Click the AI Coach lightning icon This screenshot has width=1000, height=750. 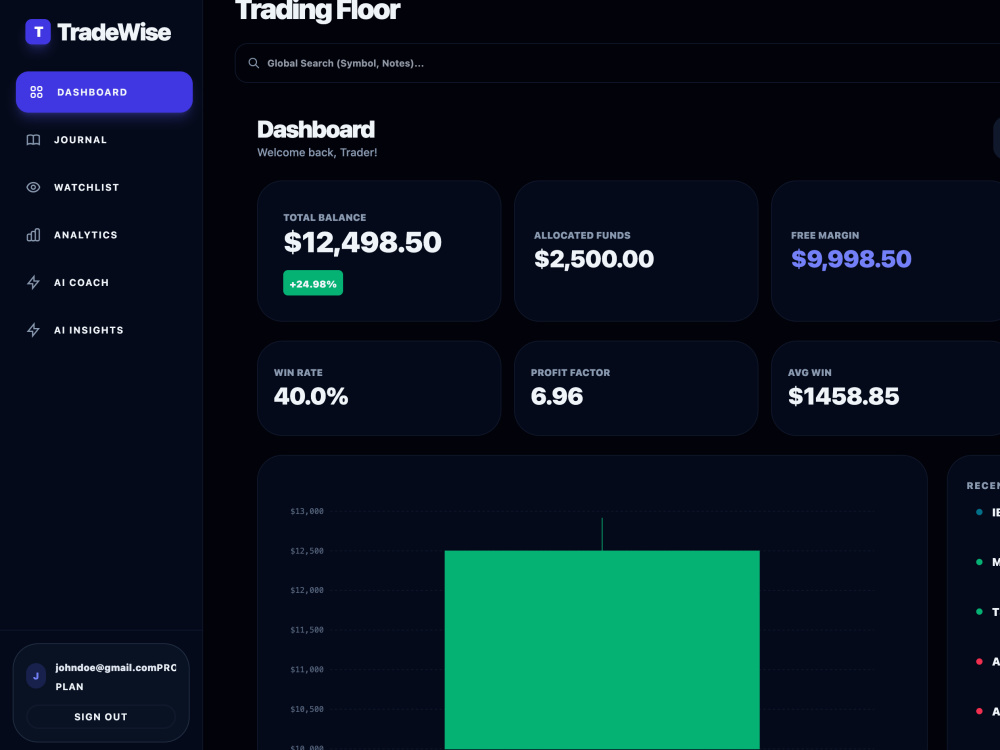pos(33,283)
